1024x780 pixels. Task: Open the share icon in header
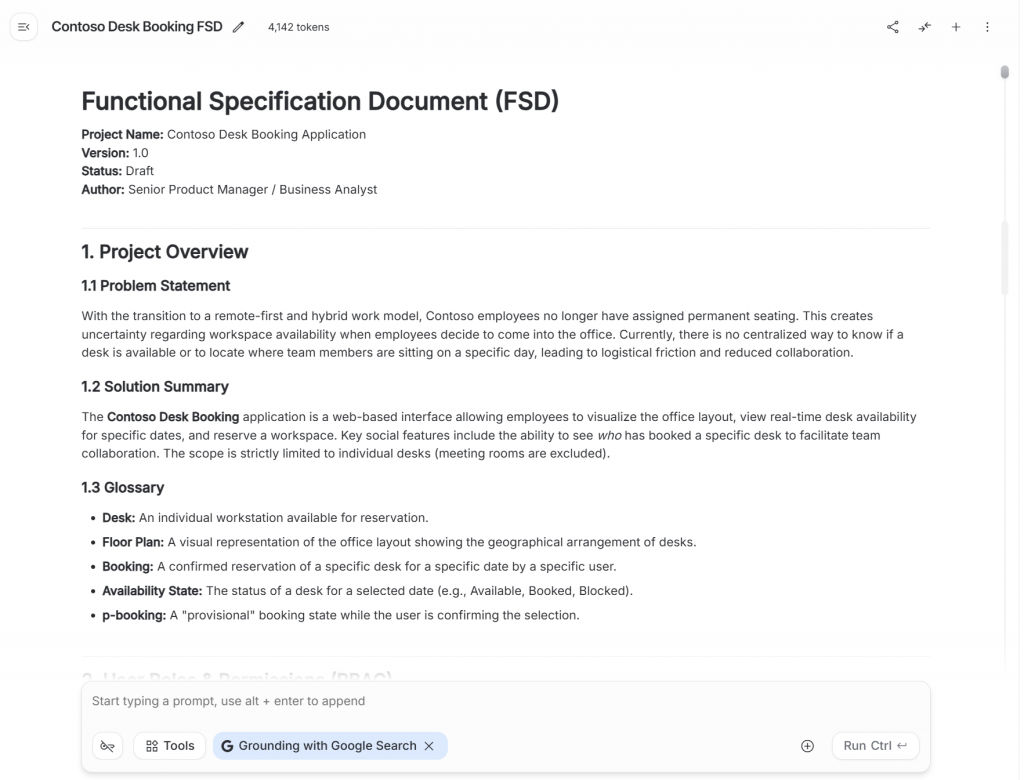(893, 27)
